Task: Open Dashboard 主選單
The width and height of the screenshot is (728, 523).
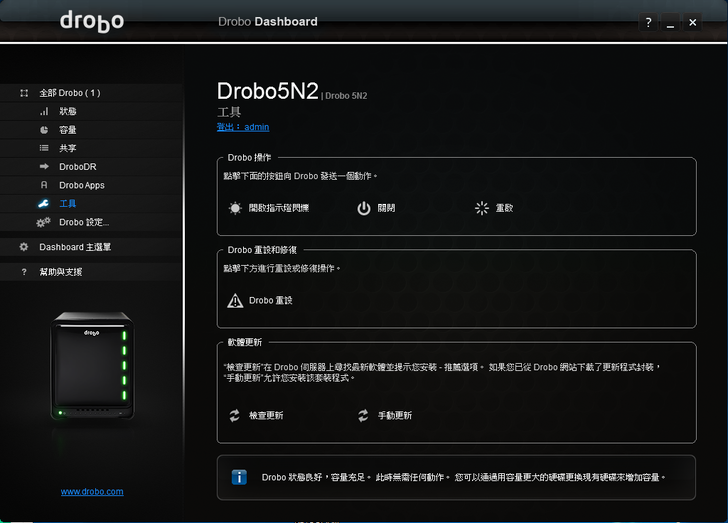Action: pyautogui.click(x=91, y=247)
